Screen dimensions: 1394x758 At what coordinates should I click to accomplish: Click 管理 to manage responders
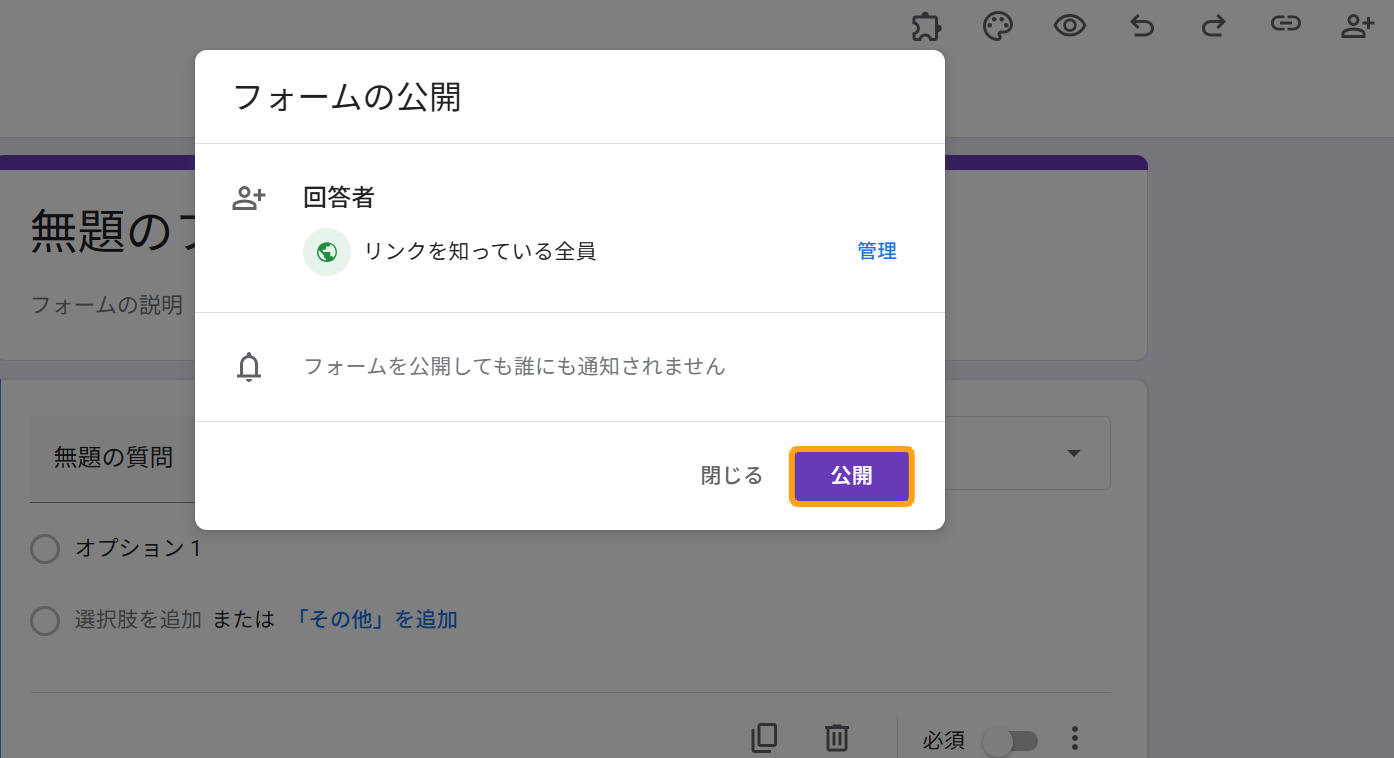coord(877,252)
